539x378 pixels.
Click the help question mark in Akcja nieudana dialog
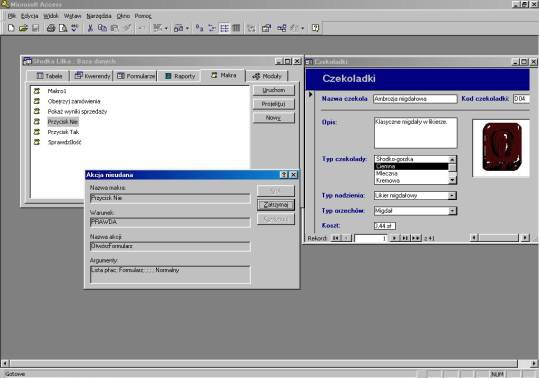[x=284, y=175]
